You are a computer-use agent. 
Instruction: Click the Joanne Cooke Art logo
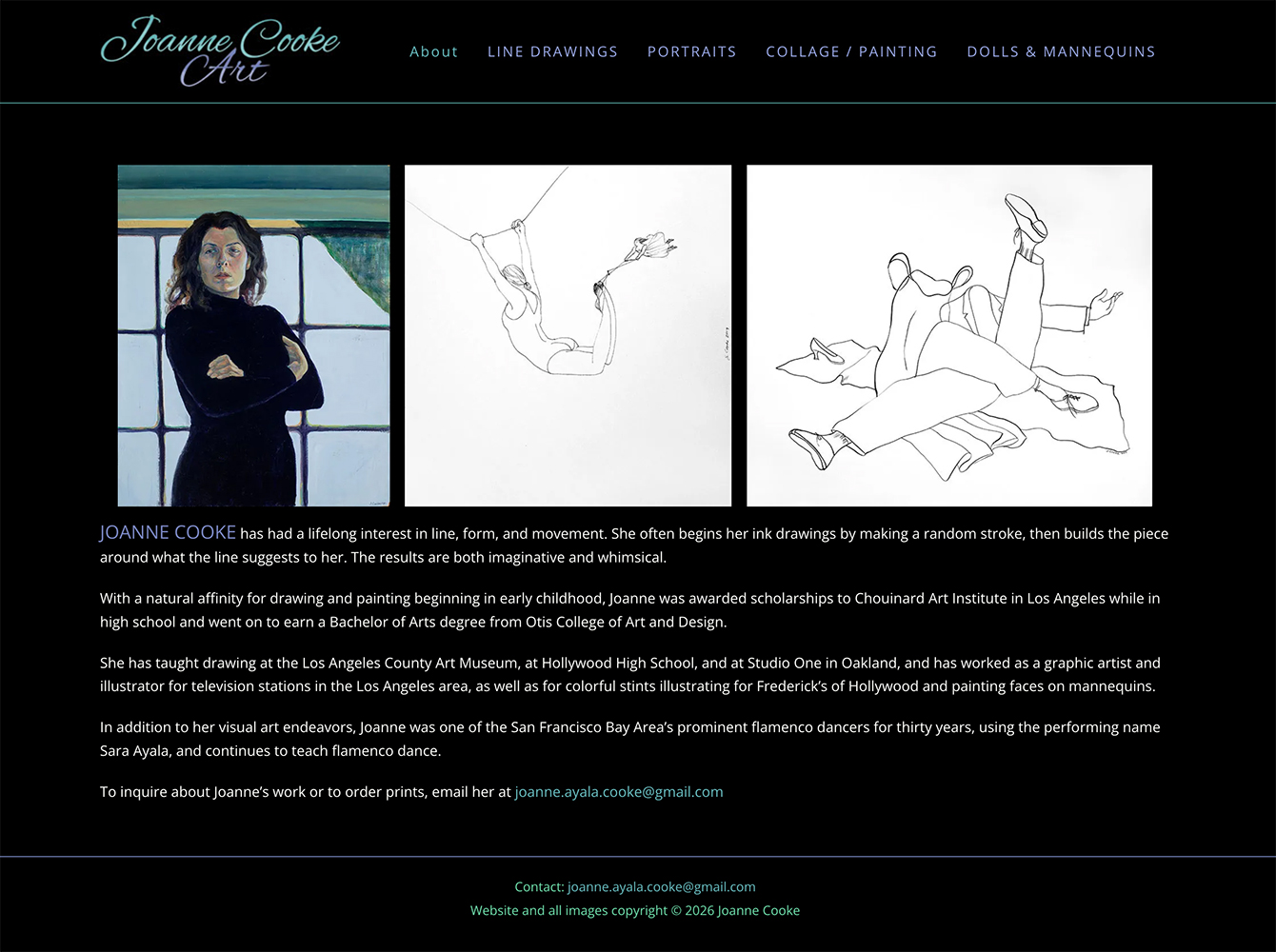click(x=220, y=51)
